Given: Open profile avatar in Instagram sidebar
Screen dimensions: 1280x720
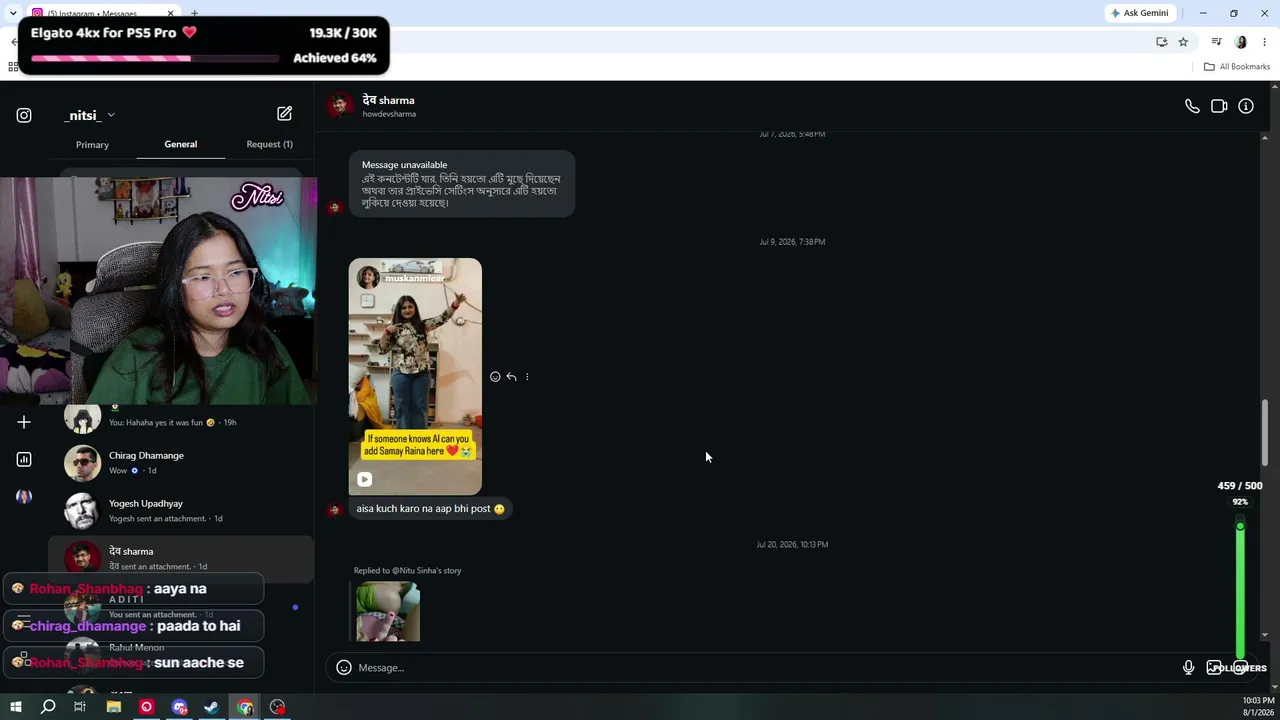Looking at the screenshot, I should click(x=24, y=496).
